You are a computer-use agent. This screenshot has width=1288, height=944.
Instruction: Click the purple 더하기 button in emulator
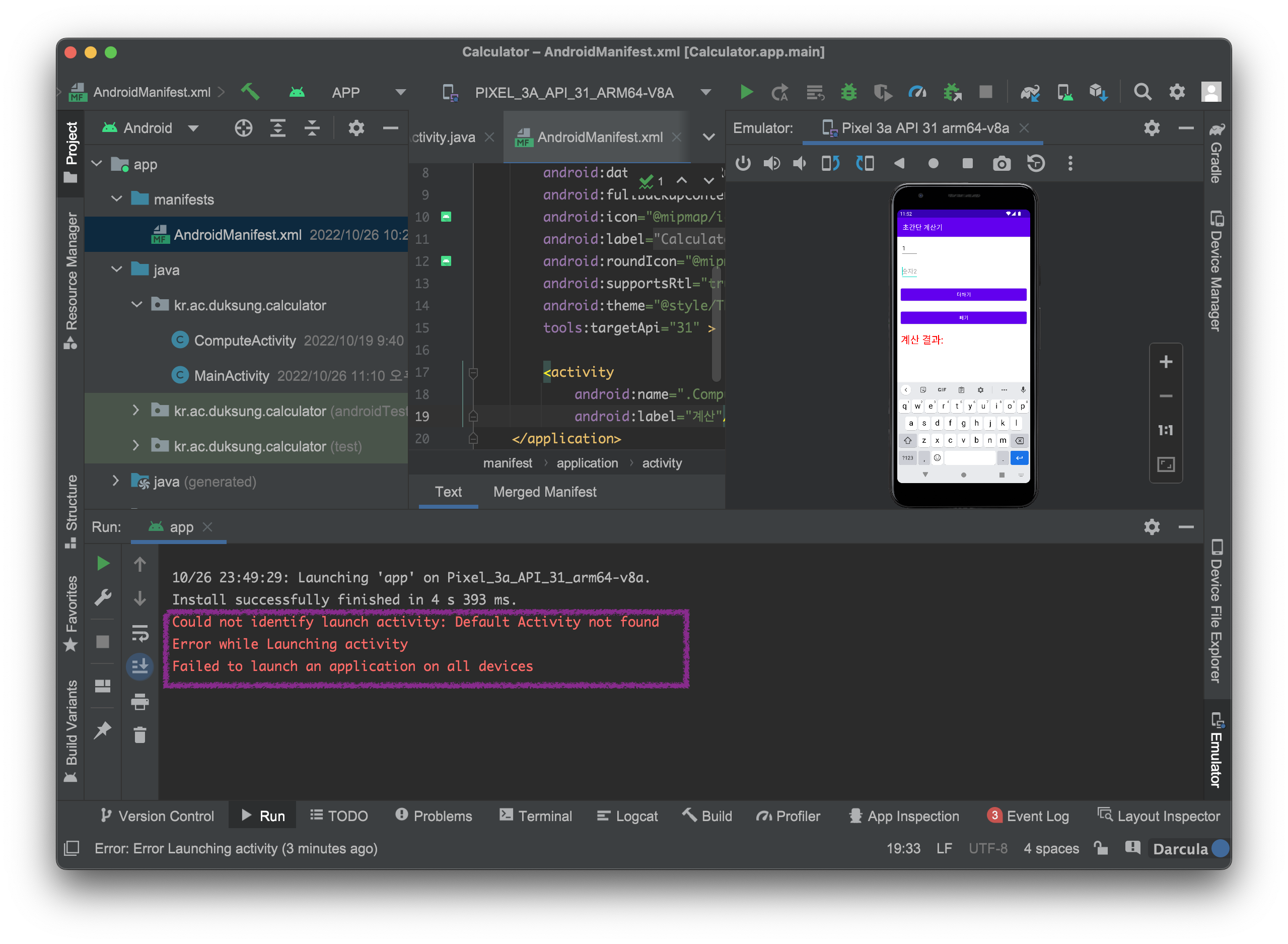[x=963, y=294]
